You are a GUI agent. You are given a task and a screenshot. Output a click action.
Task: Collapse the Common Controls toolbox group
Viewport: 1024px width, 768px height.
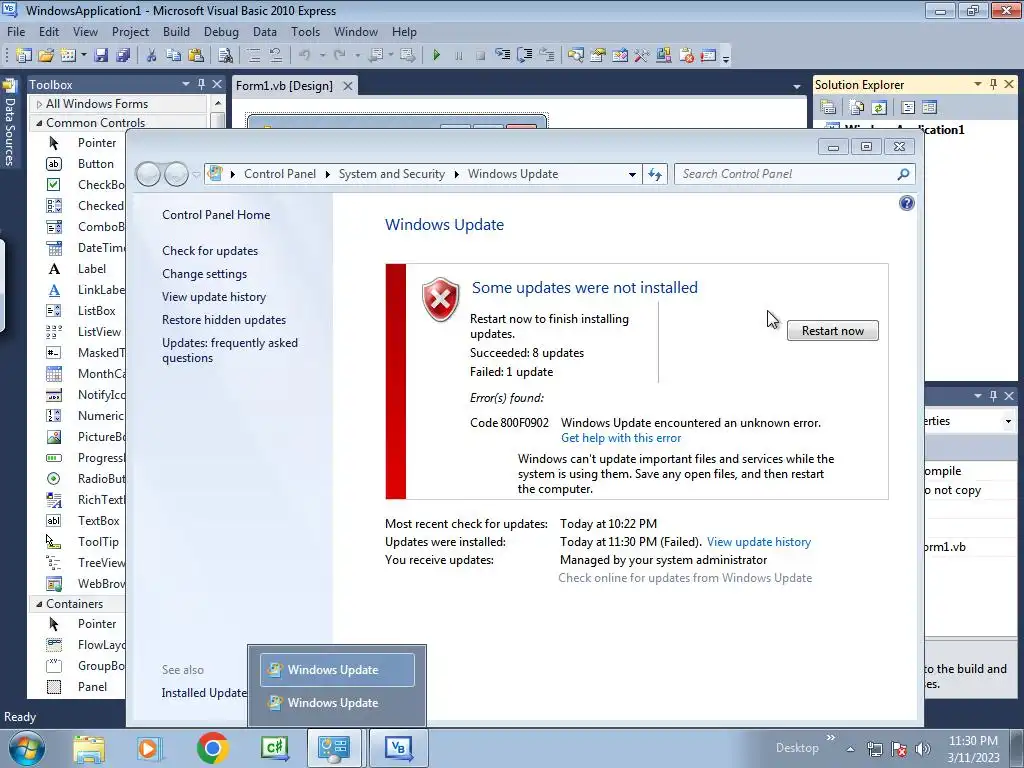39,123
